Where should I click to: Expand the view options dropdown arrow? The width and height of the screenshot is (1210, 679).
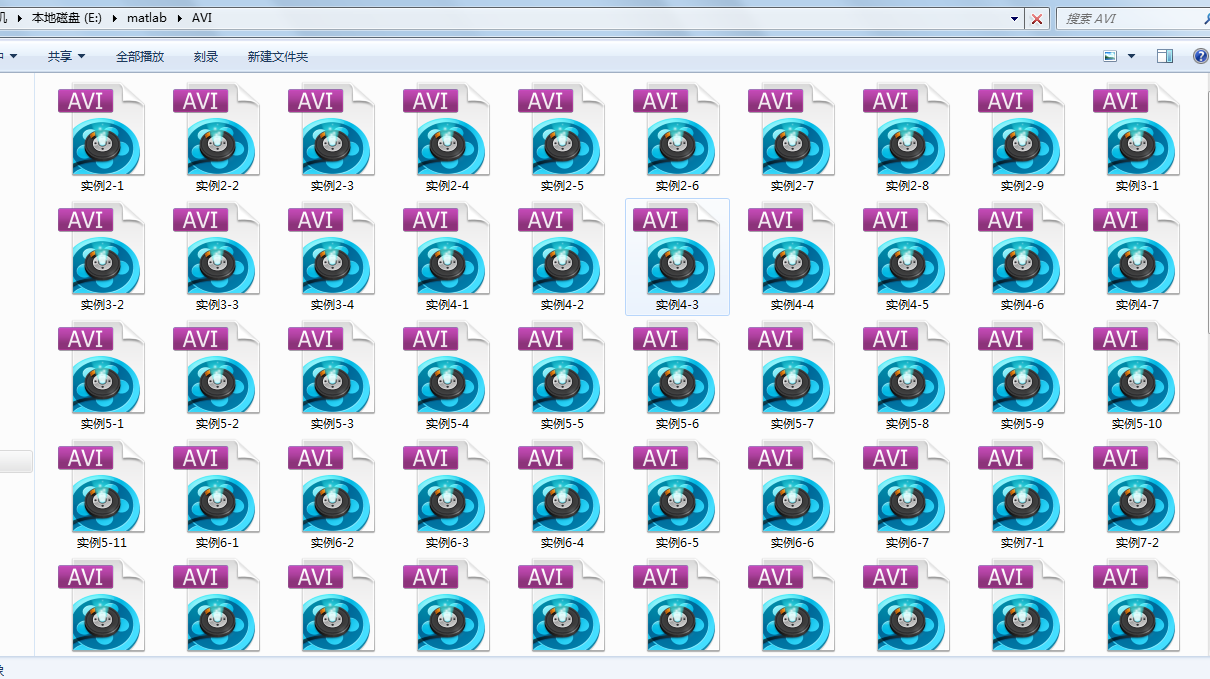tap(1132, 57)
